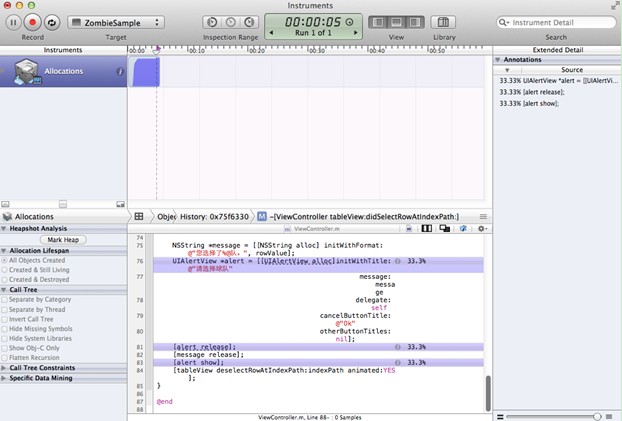Click middle small pane icon below instruments
This screenshot has width=622, height=421.
[63, 204]
